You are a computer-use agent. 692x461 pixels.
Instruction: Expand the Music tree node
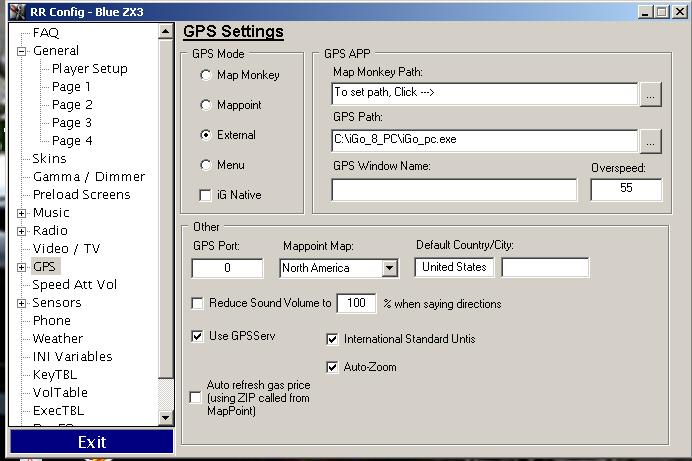[22, 213]
